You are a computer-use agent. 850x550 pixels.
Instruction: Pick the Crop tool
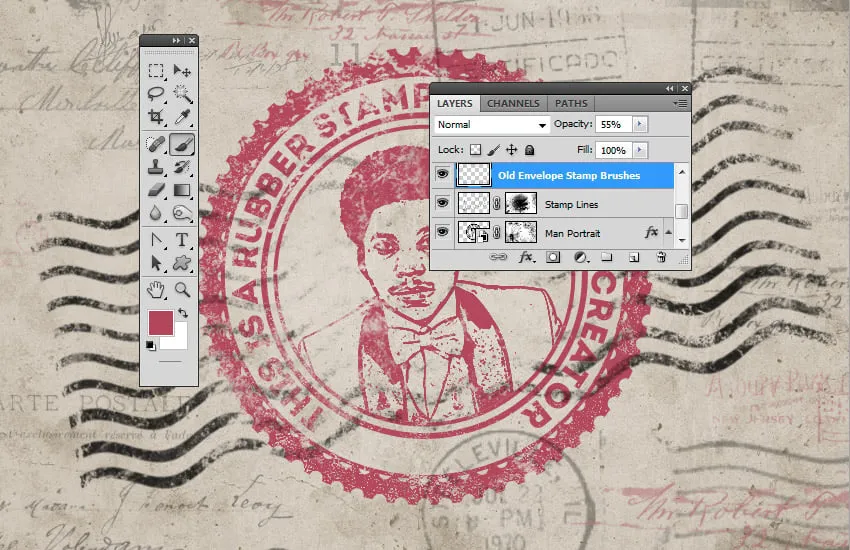[156, 118]
